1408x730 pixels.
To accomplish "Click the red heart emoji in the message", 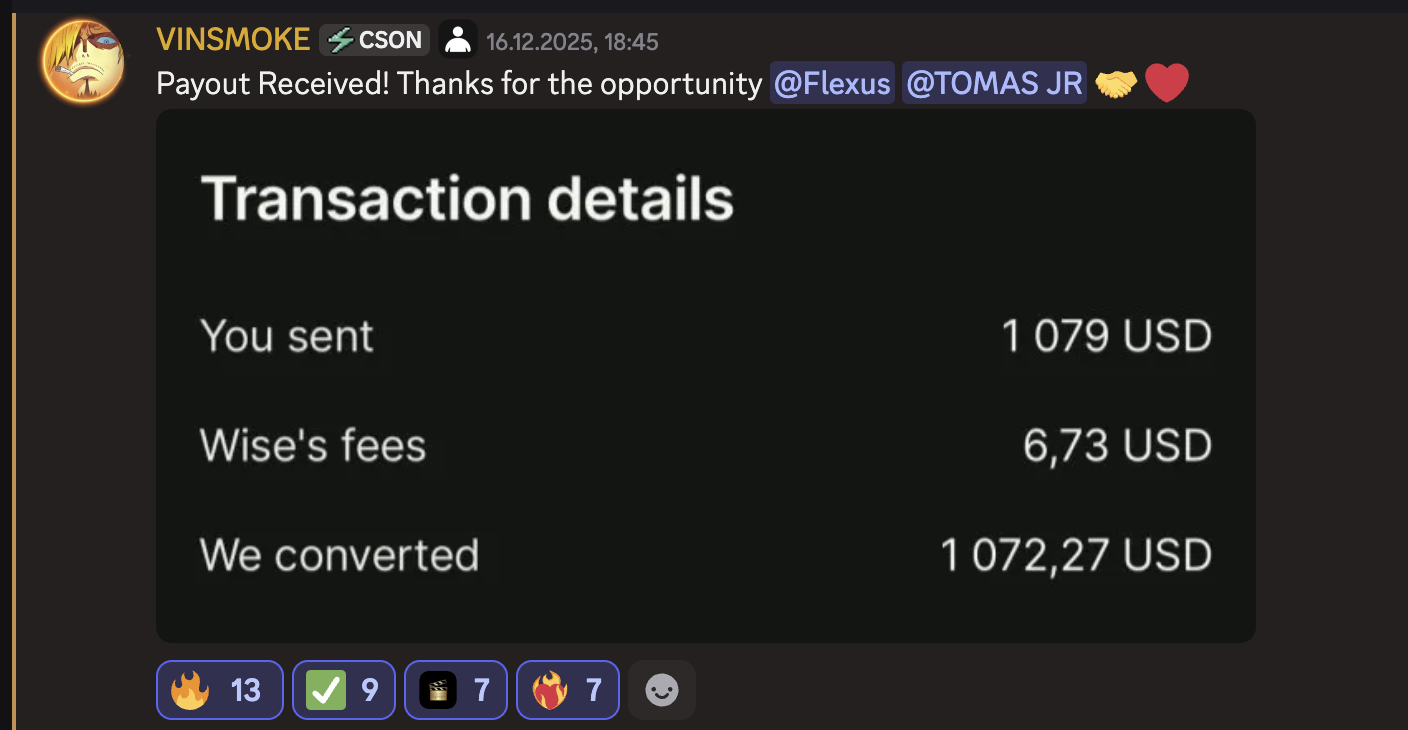I will (1166, 82).
